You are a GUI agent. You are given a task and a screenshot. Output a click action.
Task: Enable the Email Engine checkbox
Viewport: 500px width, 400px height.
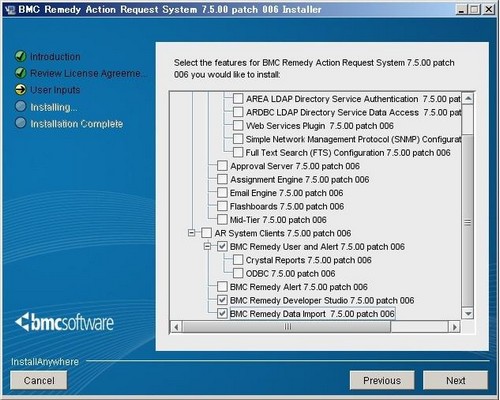click(x=222, y=193)
